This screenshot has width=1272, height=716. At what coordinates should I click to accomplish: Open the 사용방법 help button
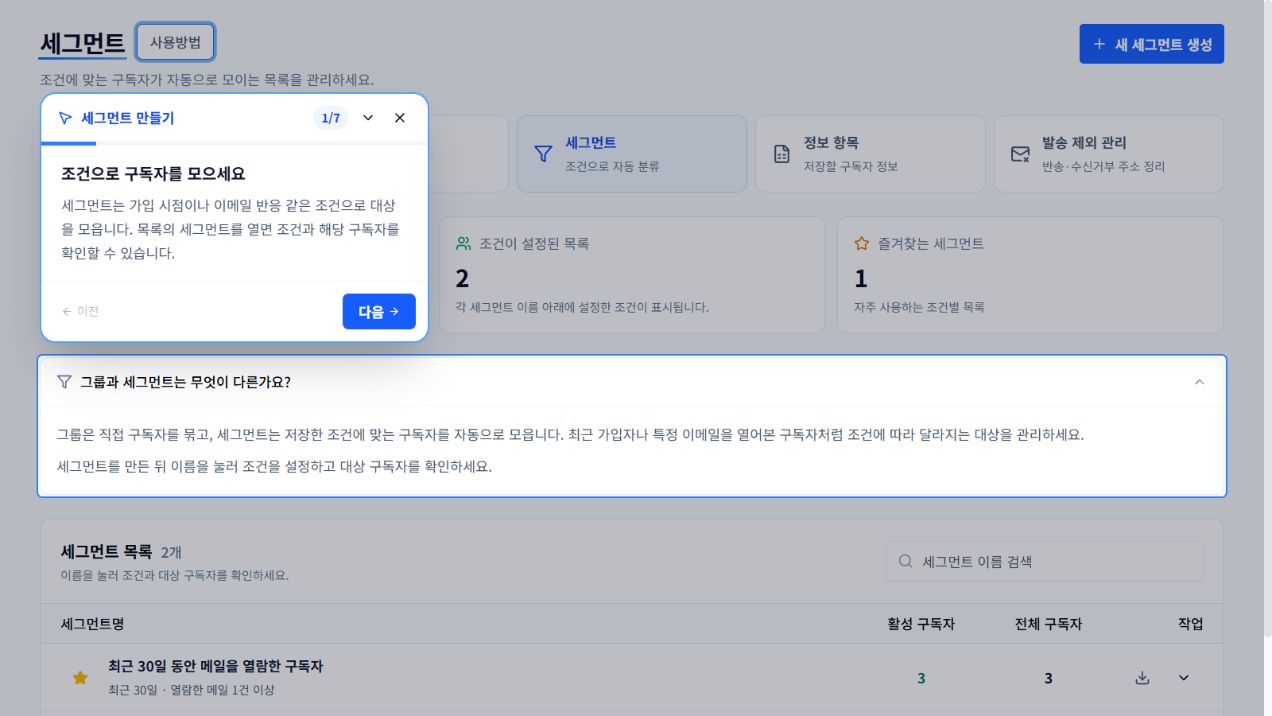(176, 42)
